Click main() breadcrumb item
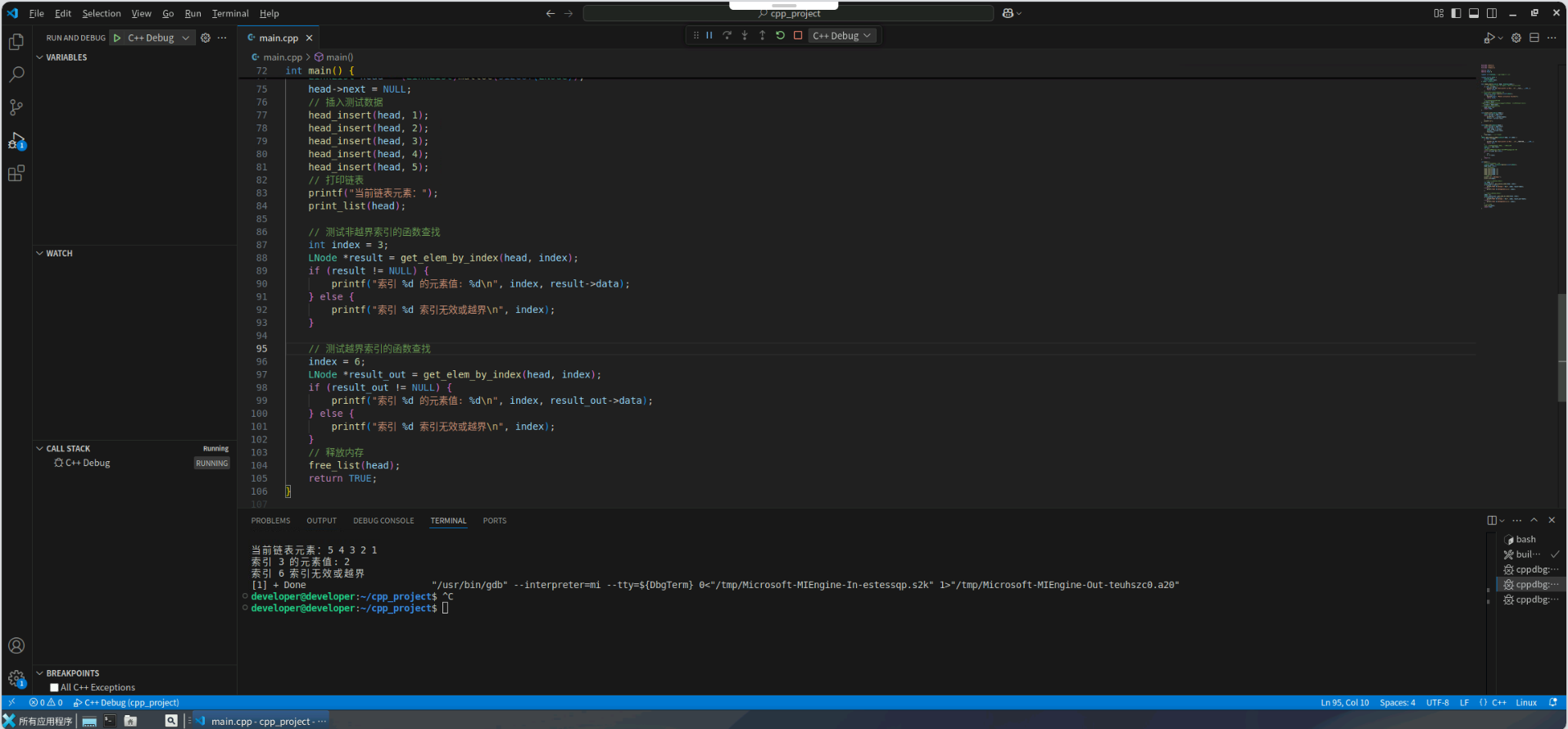 [334, 57]
